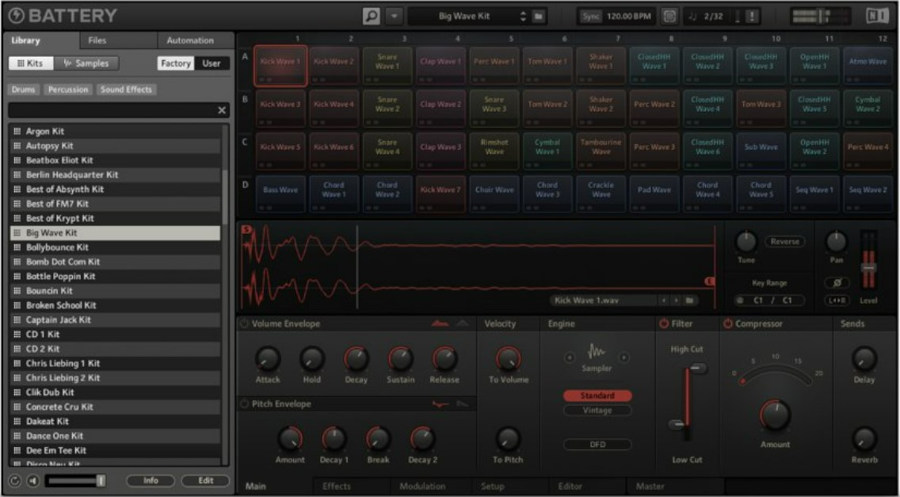This screenshot has width=900, height=497.
Task: Clear the library search with the X icon
Action: coord(222,110)
